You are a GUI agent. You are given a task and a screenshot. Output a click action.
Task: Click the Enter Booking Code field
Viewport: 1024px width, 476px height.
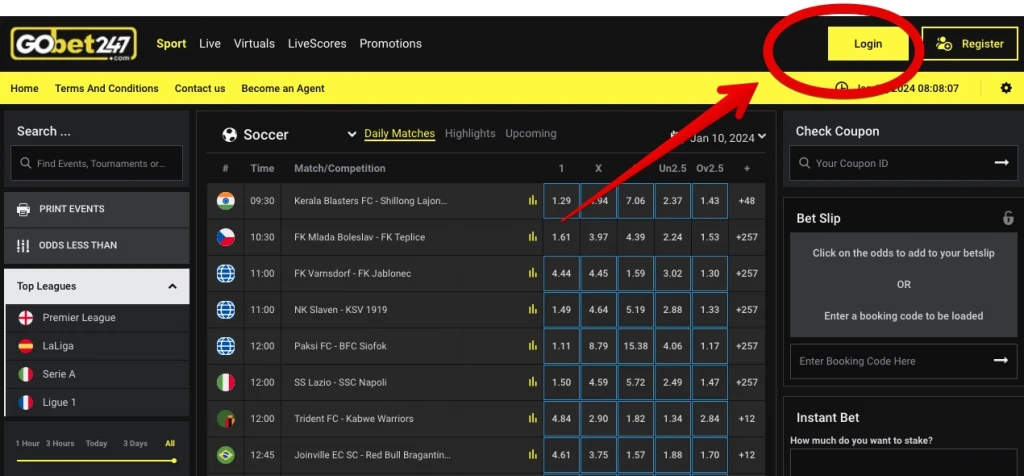tap(903, 361)
